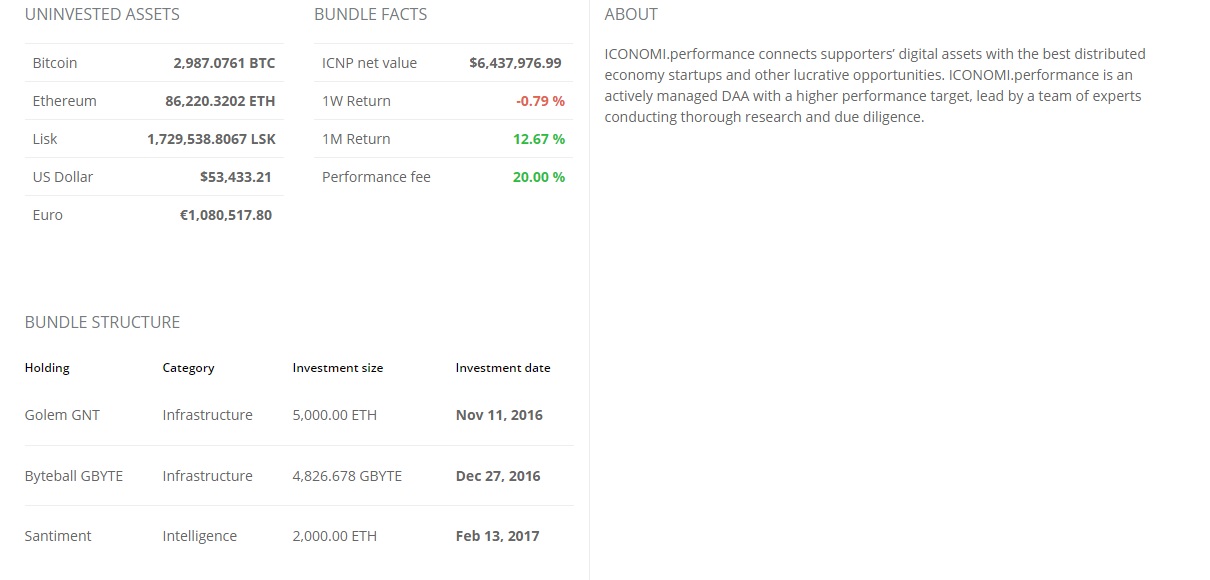
Task: Click the Euro amount €1,080,517.80
Action: tap(225, 215)
